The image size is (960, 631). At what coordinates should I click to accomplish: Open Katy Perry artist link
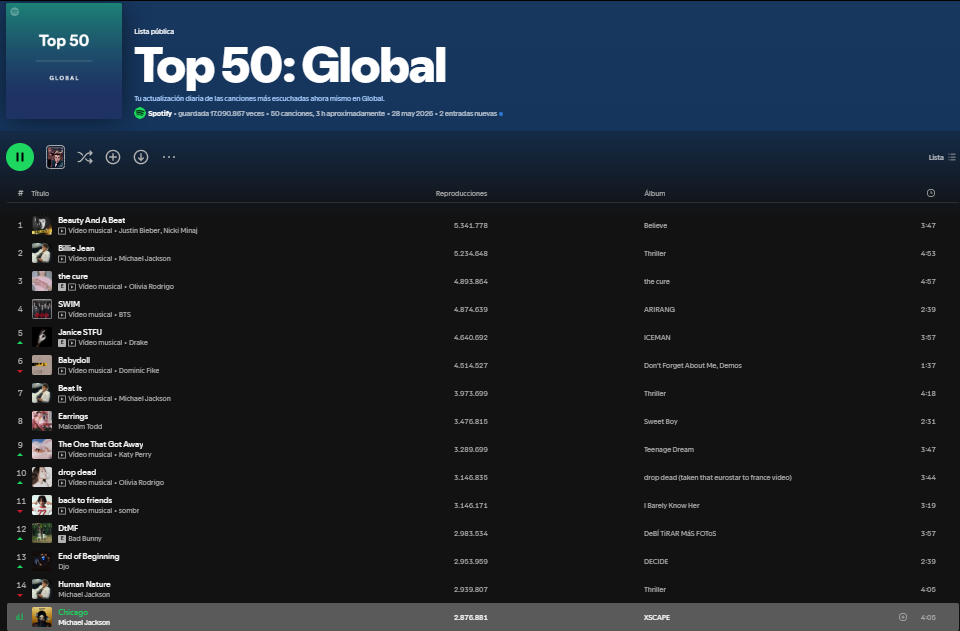(x=135, y=455)
